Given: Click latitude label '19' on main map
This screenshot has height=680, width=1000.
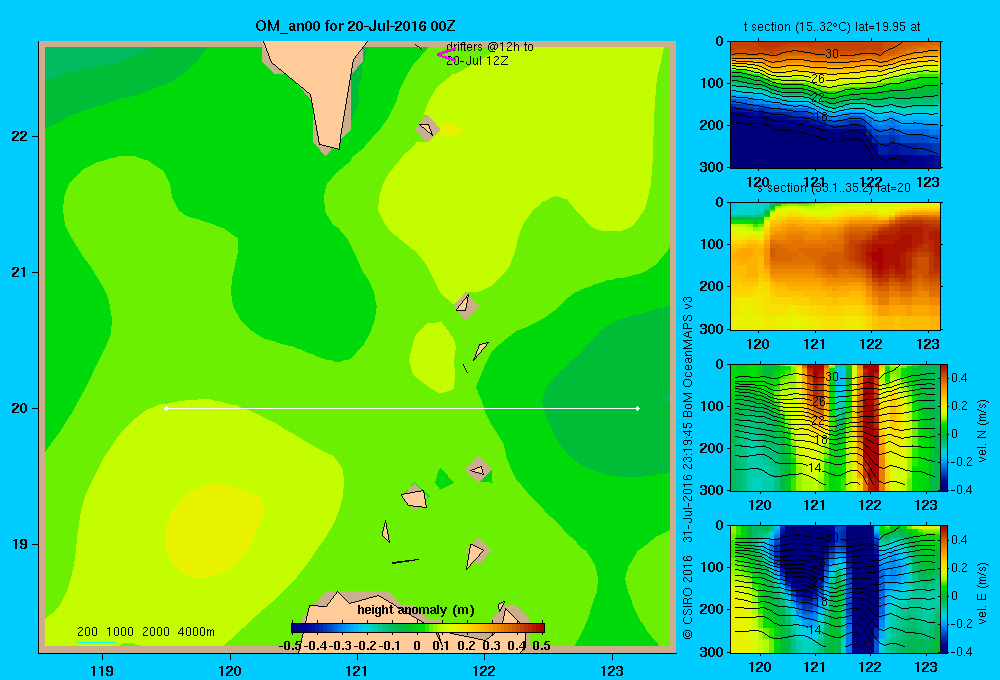Looking at the screenshot, I should [x=20, y=544].
